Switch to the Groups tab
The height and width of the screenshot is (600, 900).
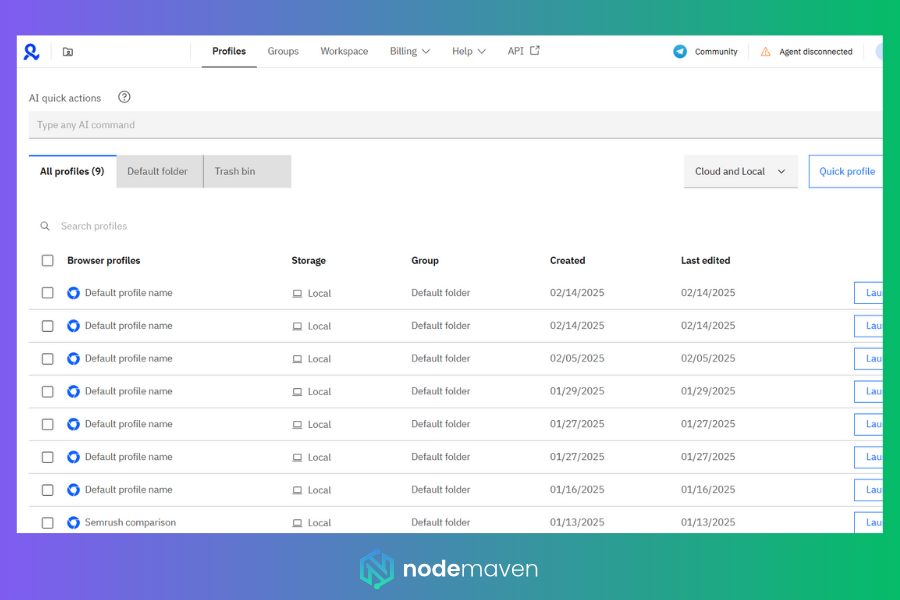(x=283, y=51)
